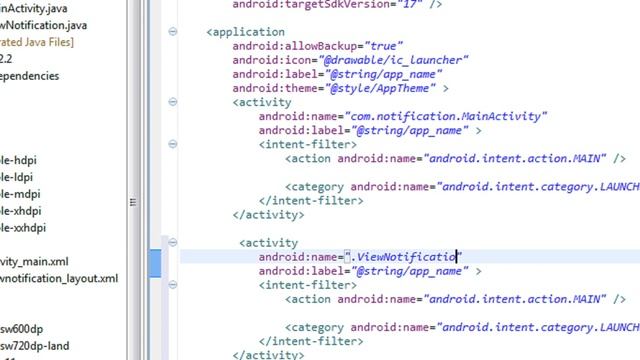Click the category LAUNCH line in MainActivity block
Screen dimensions: 640x360
(x=462, y=187)
